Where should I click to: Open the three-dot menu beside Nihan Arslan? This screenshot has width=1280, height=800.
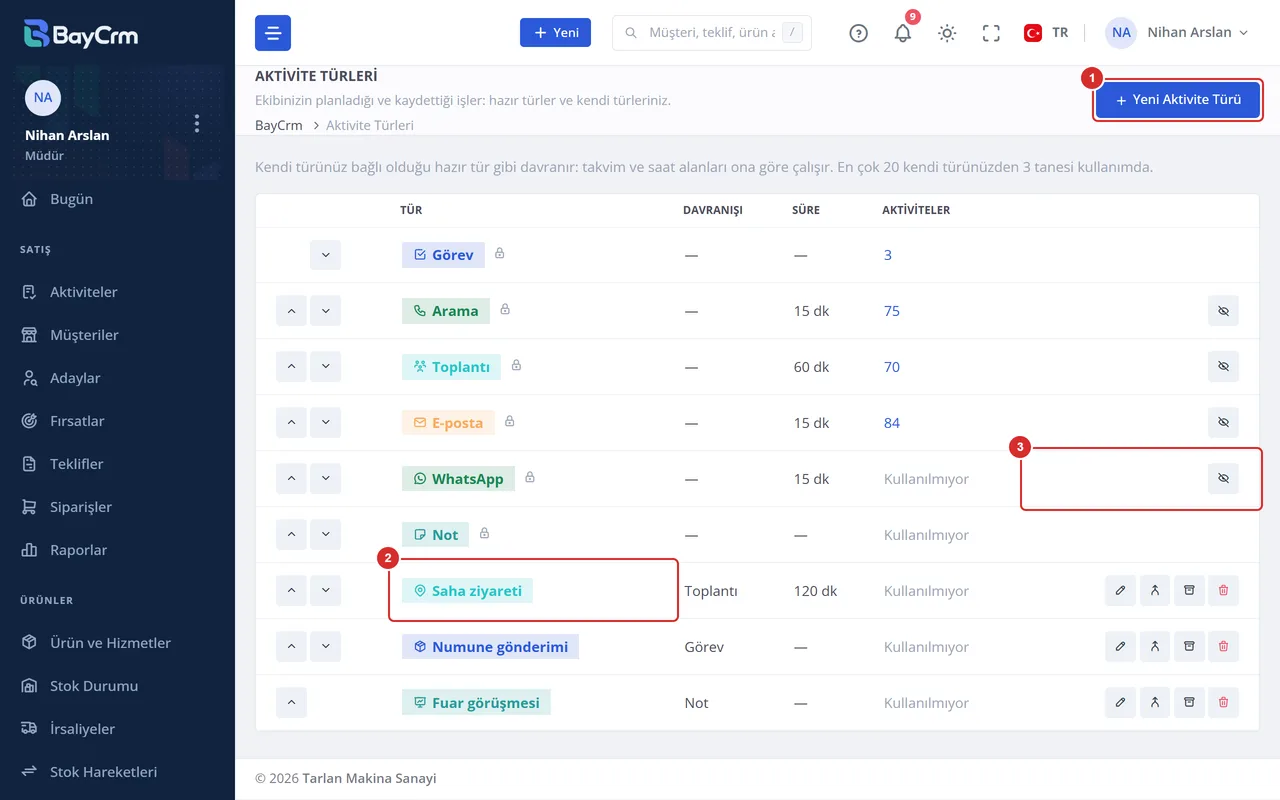197,123
